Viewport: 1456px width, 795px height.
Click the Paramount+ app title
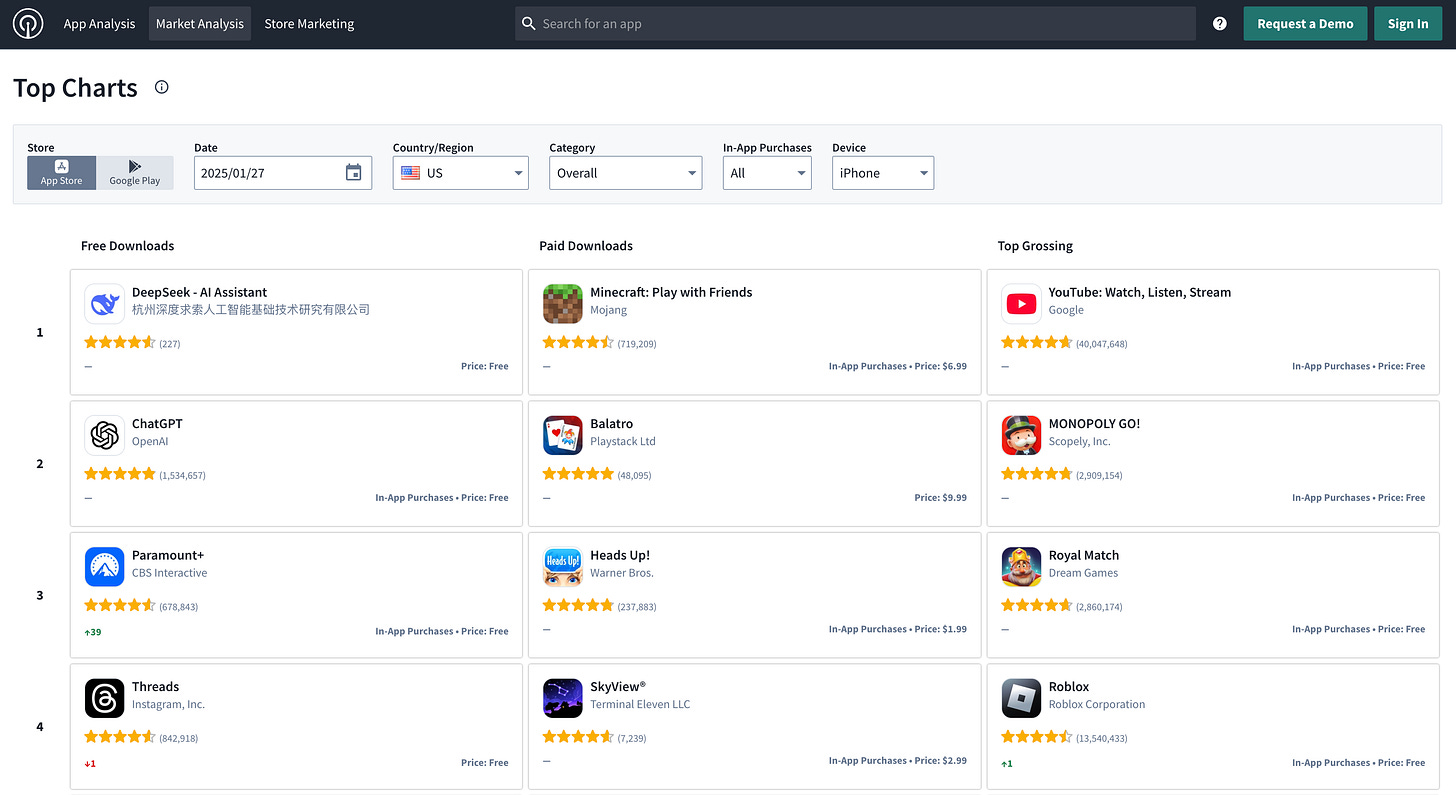pos(168,555)
